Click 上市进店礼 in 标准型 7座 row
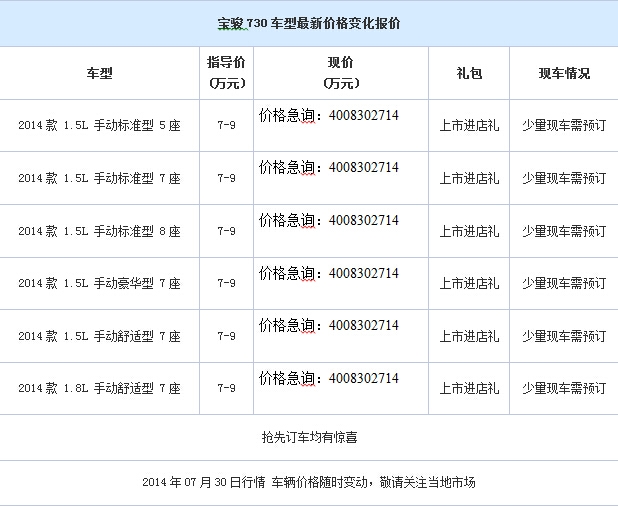The height and width of the screenshot is (507, 618). point(469,178)
